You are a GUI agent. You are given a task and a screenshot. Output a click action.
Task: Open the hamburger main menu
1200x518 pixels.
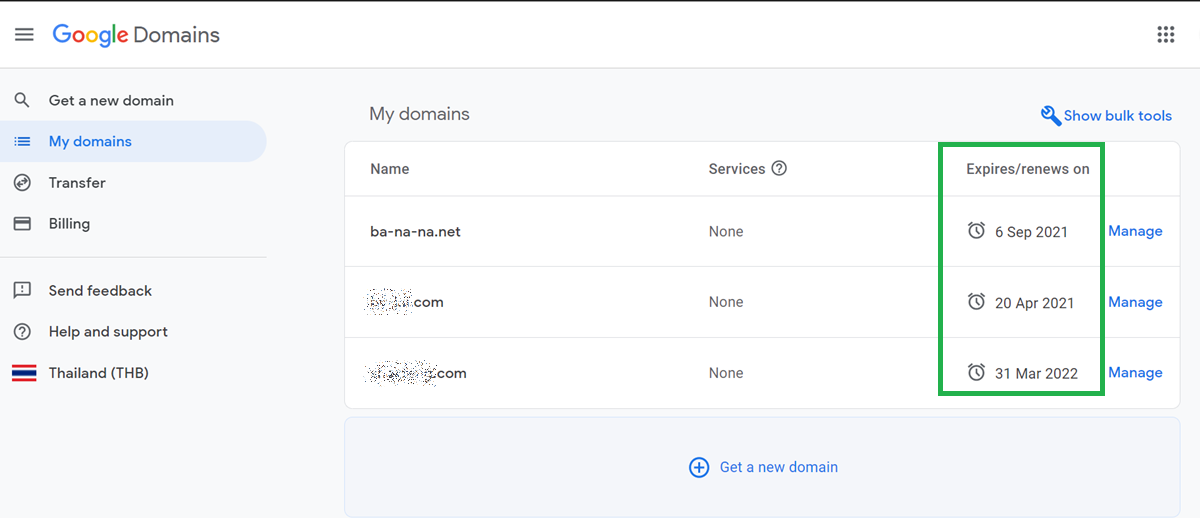pyautogui.click(x=24, y=35)
